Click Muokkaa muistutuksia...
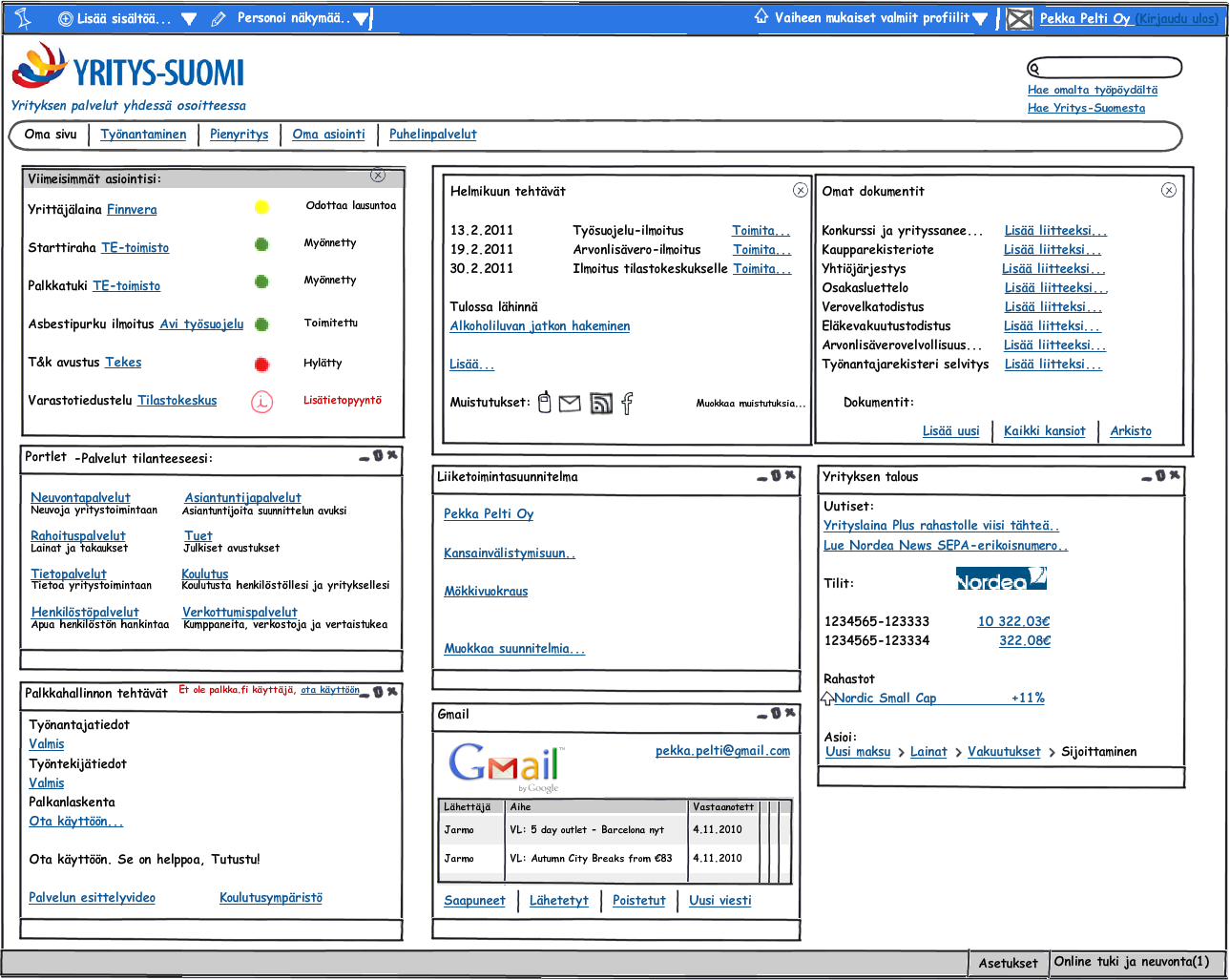The height and width of the screenshot is (980, 1230). 751,404
